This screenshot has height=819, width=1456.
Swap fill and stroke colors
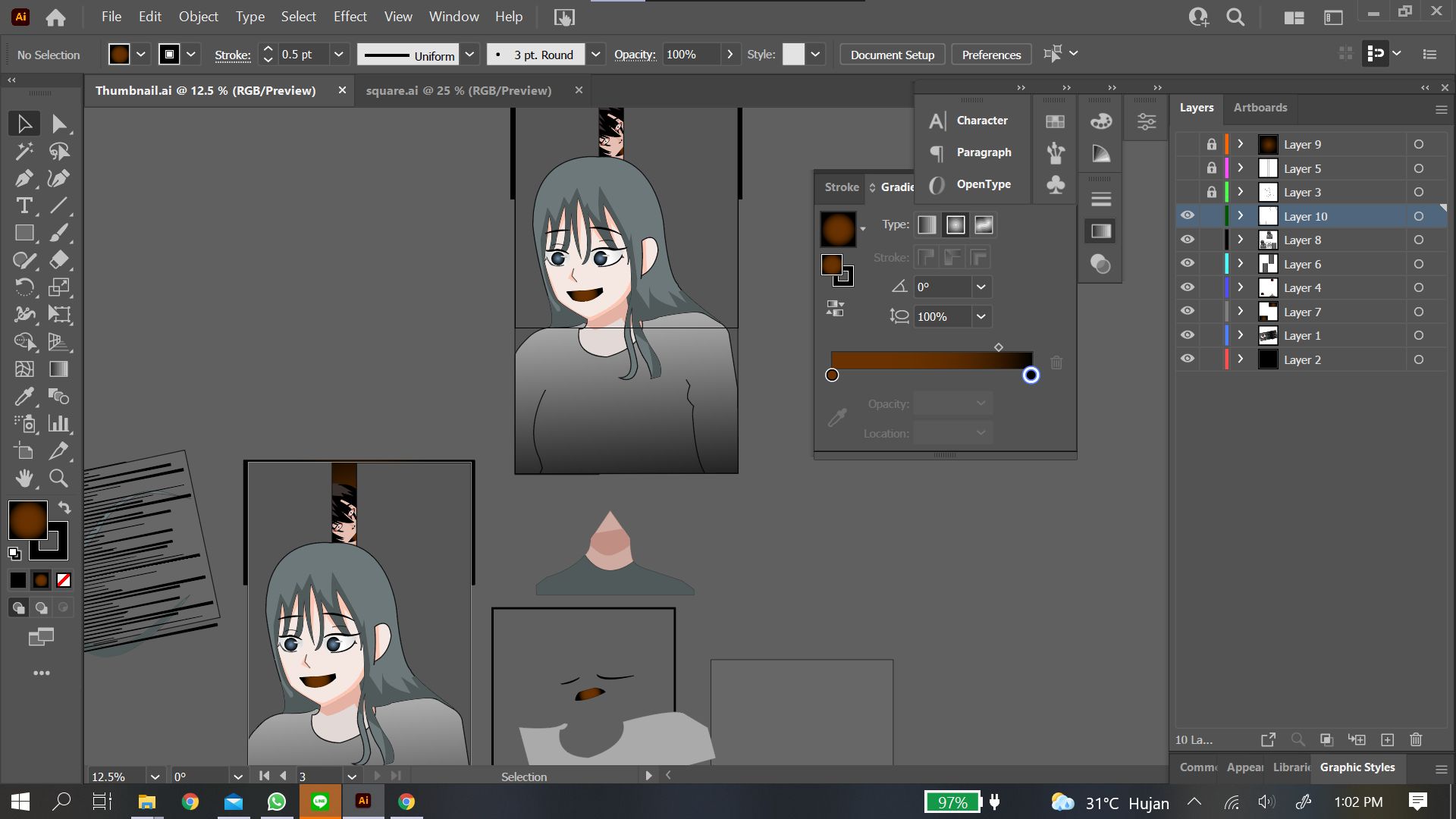64,507
